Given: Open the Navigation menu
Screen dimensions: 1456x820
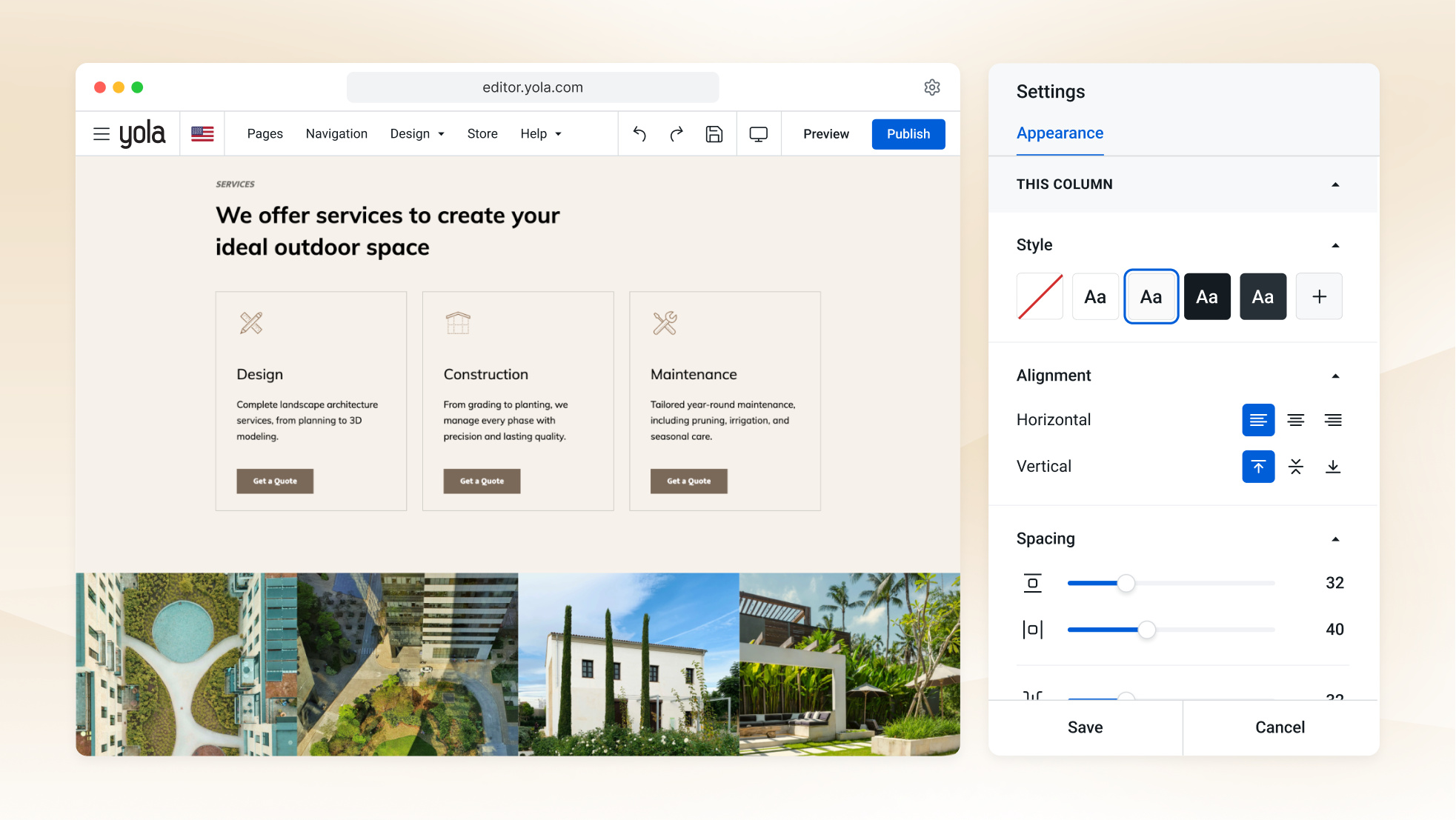Looking at the screenshot, I should tap(336, 134).
